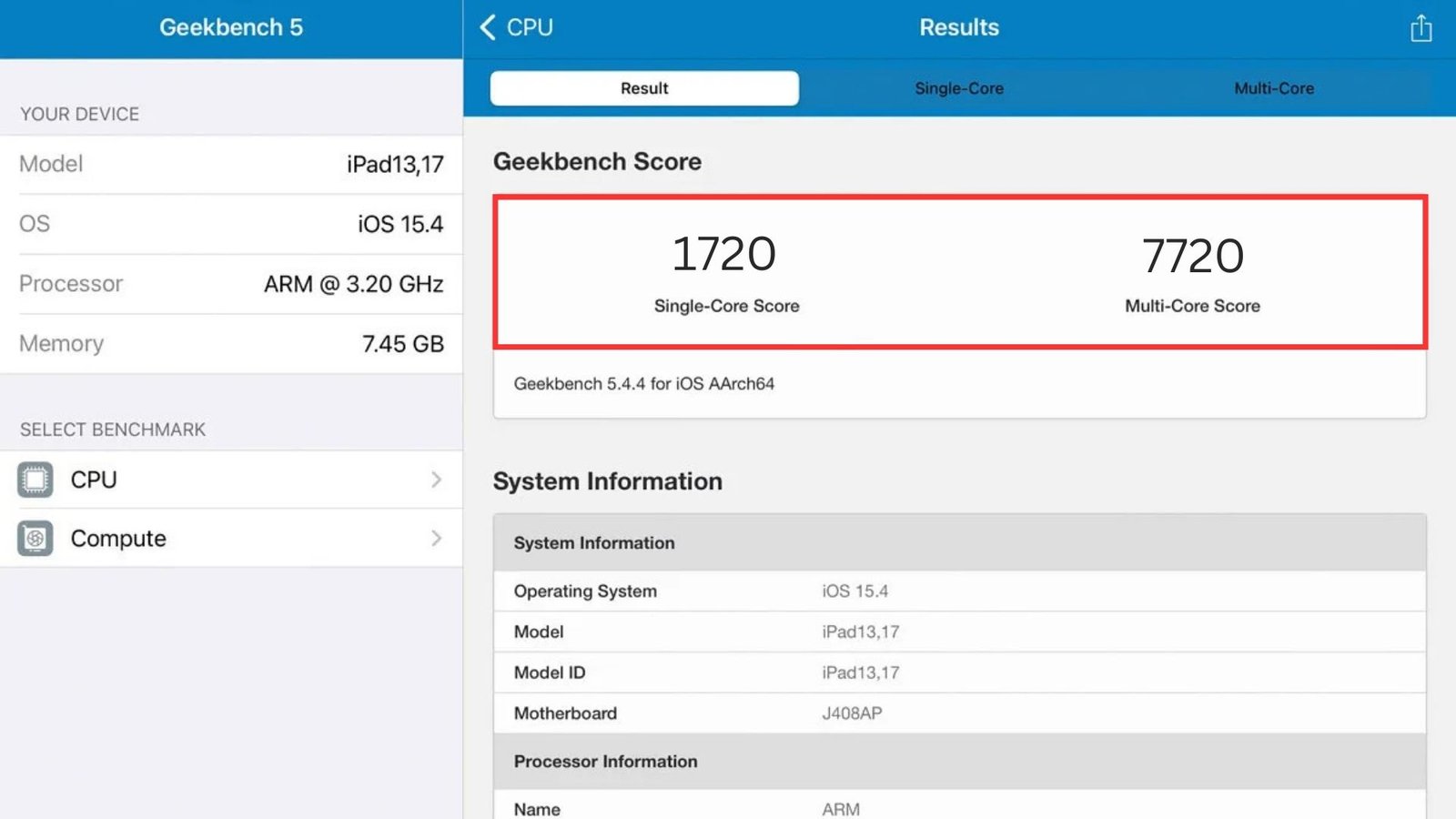This screenshot has width=1456, height=819.
Task: Tap iPad13,17 value in Model row
Action: point(861,632)
